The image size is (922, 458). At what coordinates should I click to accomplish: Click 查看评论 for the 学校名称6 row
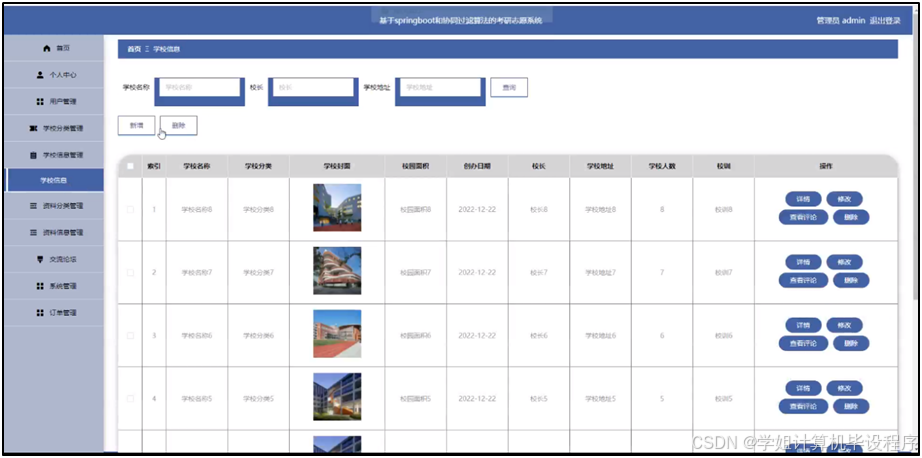pyautogui.click(x=803, y=343)
